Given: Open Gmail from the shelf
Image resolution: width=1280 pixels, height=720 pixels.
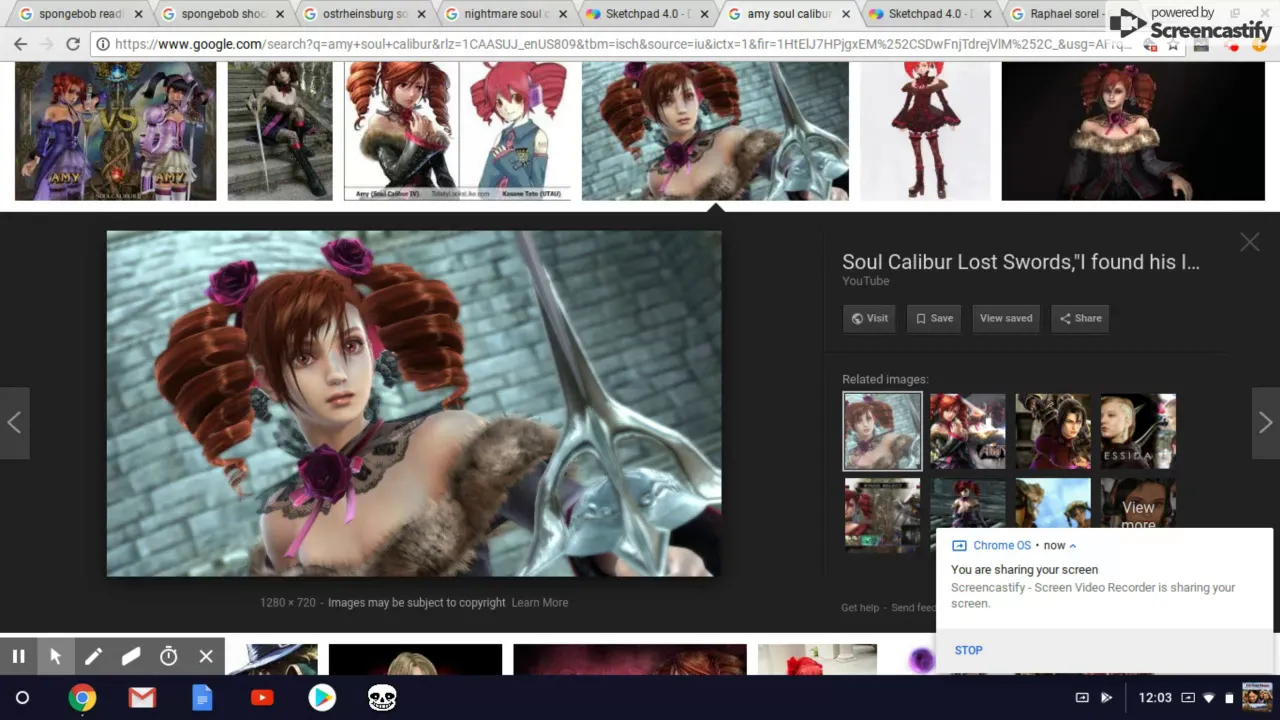Looking at the screenshot, I should (x=142, y=698).
